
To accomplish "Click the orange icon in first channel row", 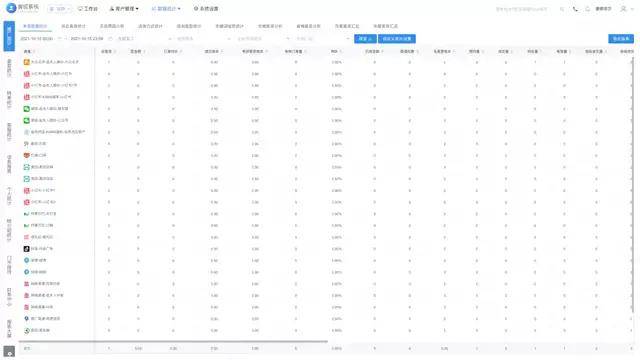I will pos(27,62).
